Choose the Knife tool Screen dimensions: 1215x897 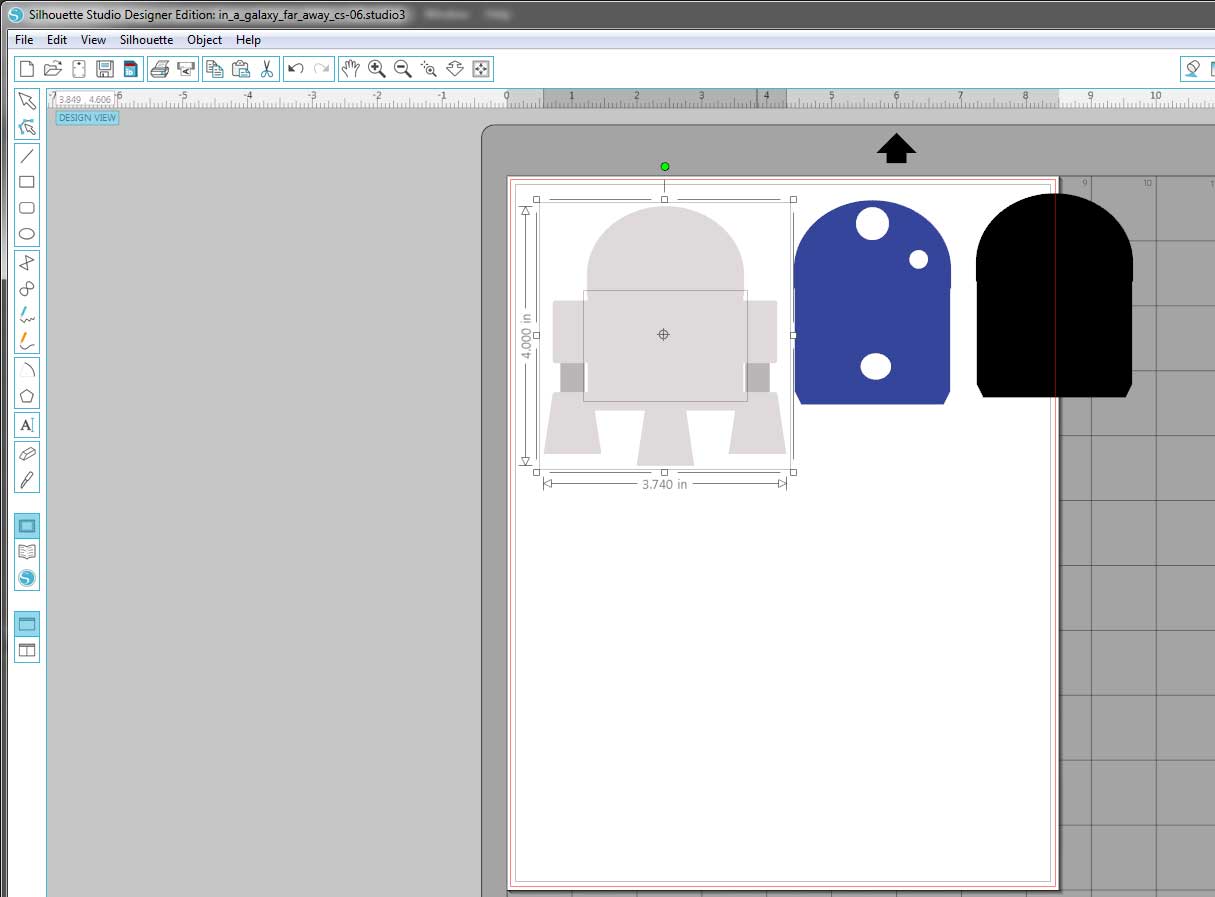tap(27, 479)
